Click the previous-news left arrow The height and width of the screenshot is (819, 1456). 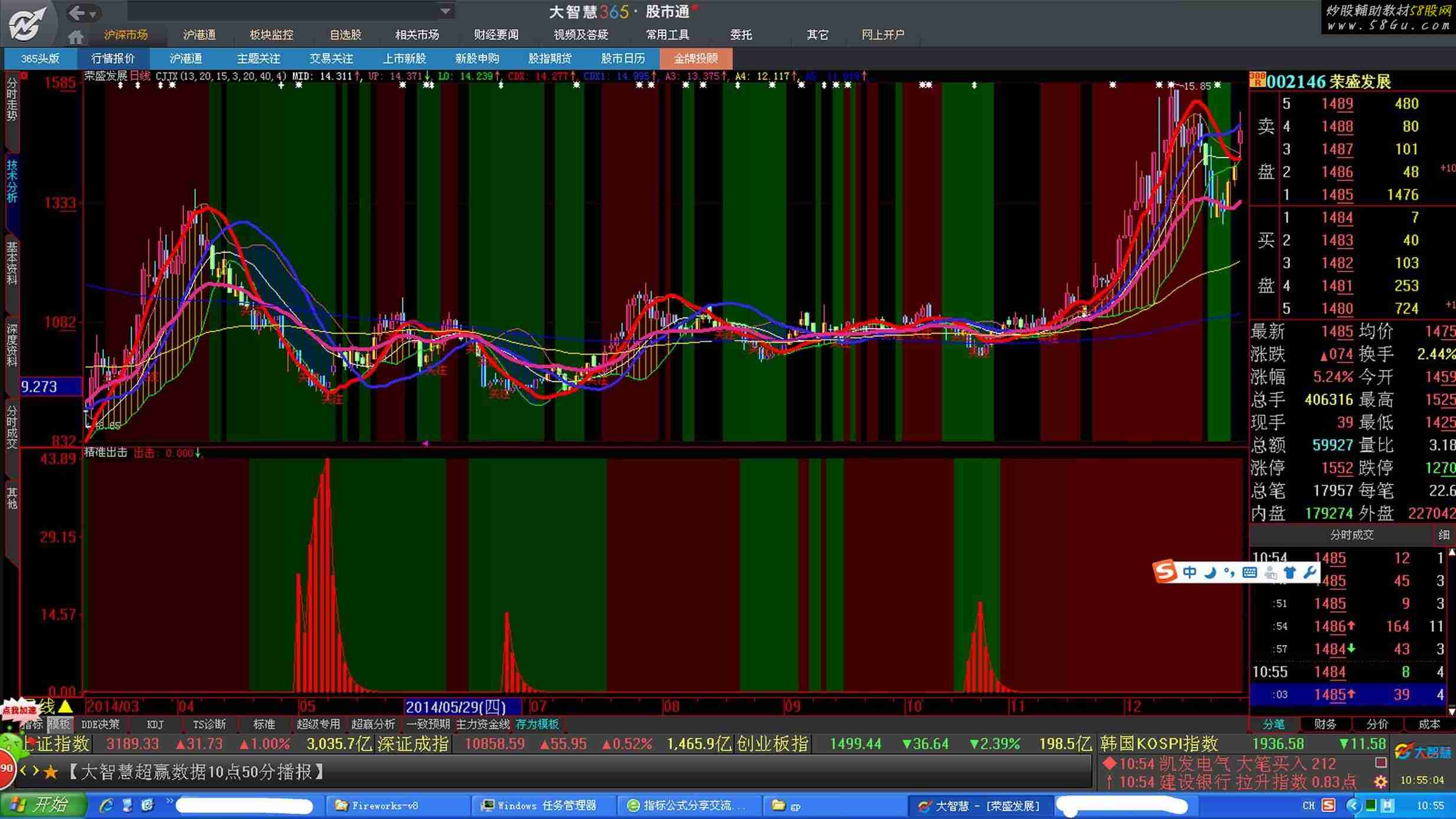pyautogui.click(x=24, y=771)
